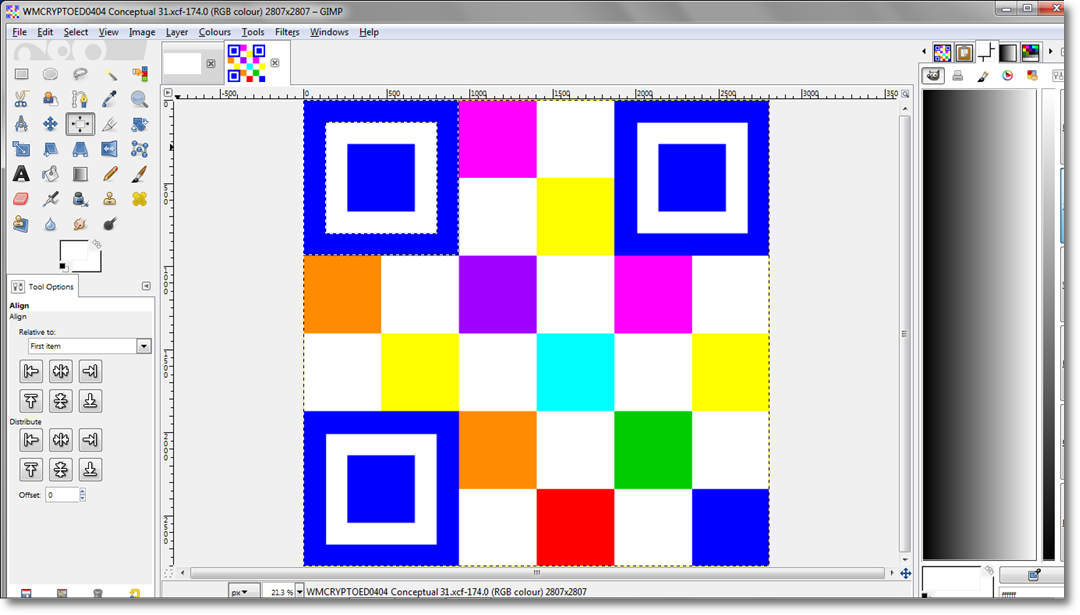
Task: Align left edge of target in Align section
Action: [31, 372]
